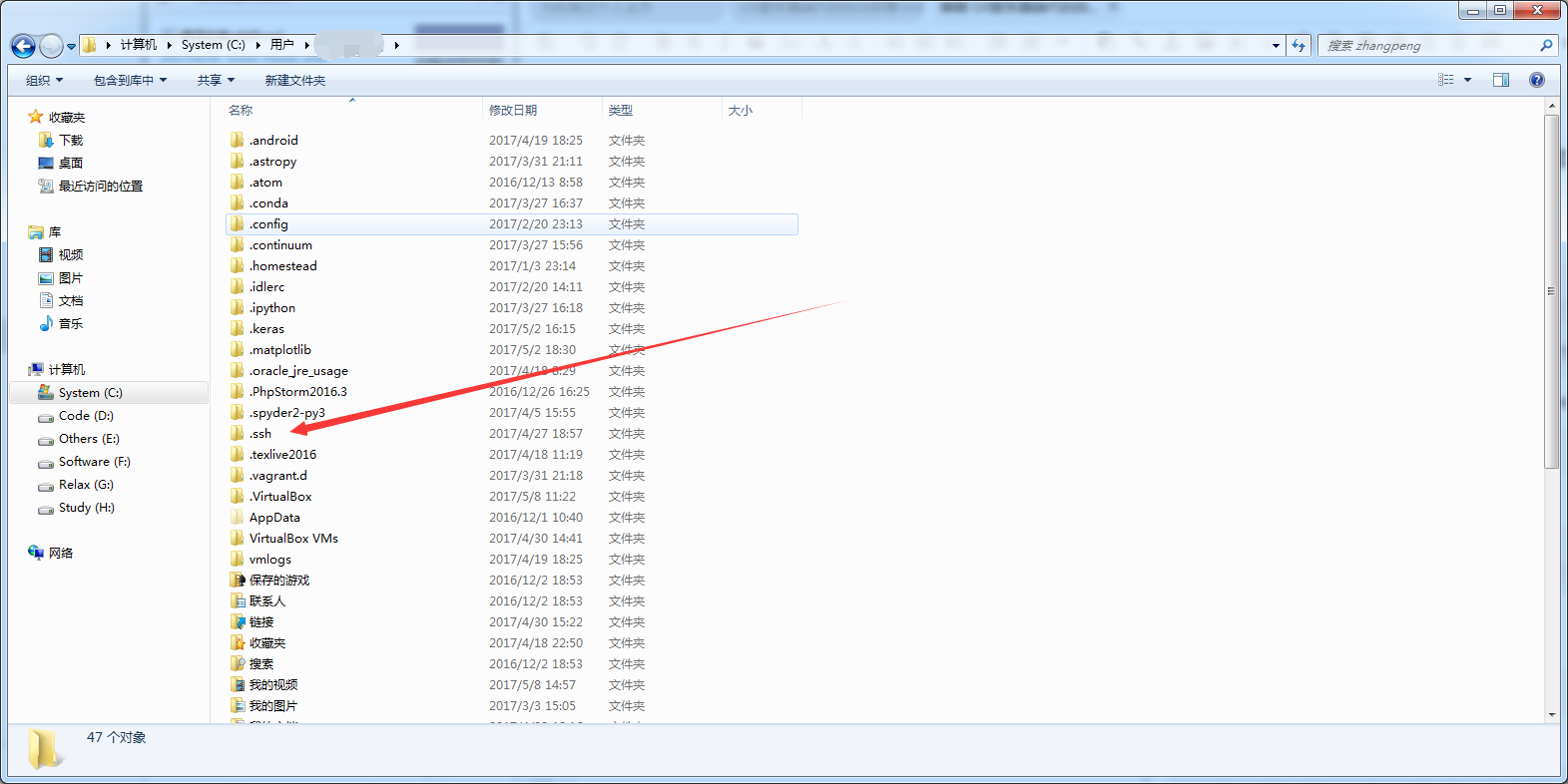Open the 组织 dropdown menu

click(x=45, y=81)
